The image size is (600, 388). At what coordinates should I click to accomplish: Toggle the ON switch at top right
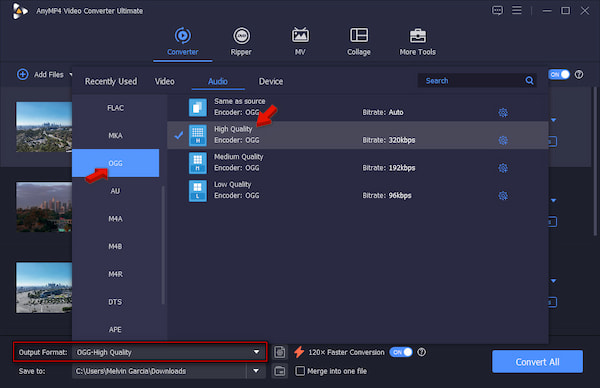point(559,75)
